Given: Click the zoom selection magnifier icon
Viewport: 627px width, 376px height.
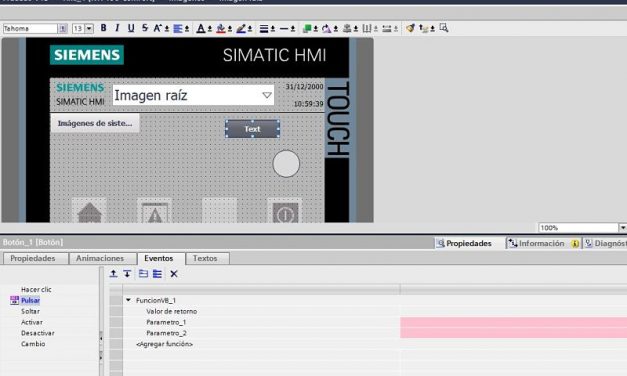Looking at the screenshot, I should point(443,28).
